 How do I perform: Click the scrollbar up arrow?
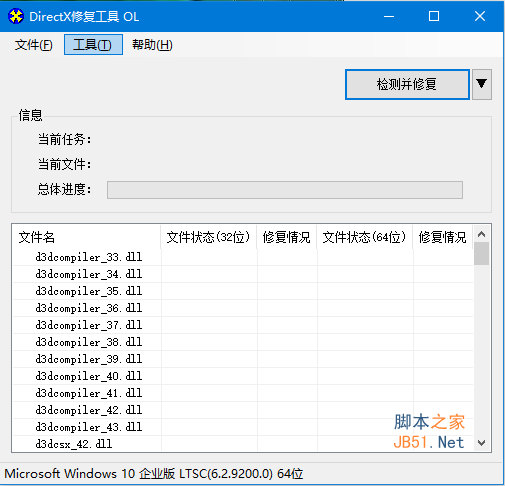481,234
